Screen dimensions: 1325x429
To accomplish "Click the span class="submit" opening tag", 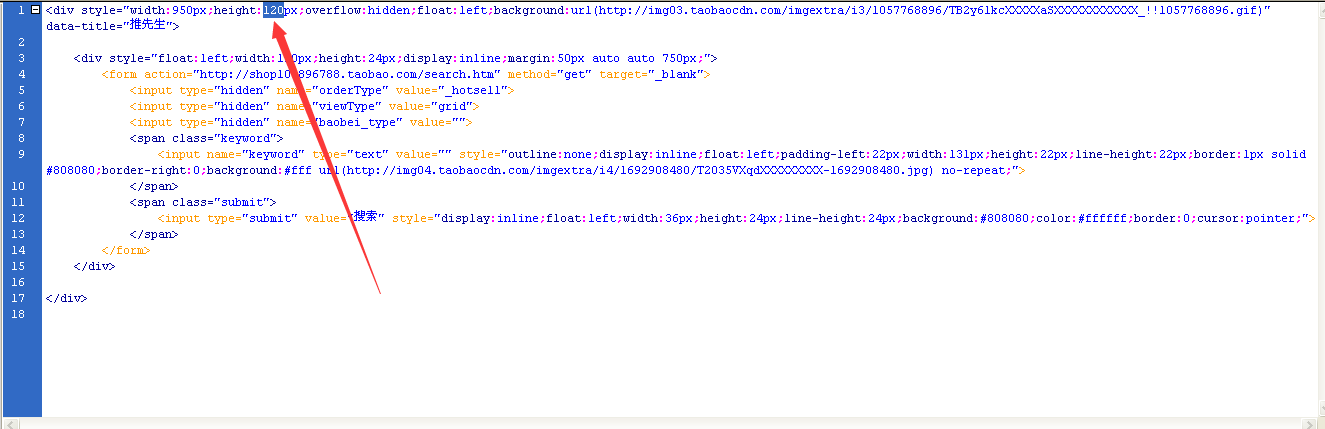I will 203,202.
